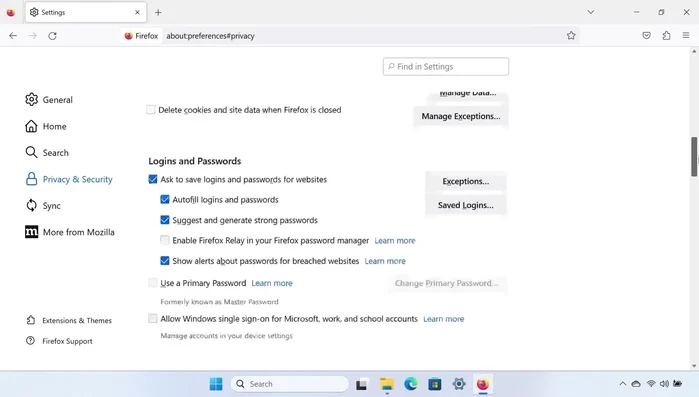Click the Firefox View icon left of tabs
Screen dimensions: 699x397
[11, 12]
